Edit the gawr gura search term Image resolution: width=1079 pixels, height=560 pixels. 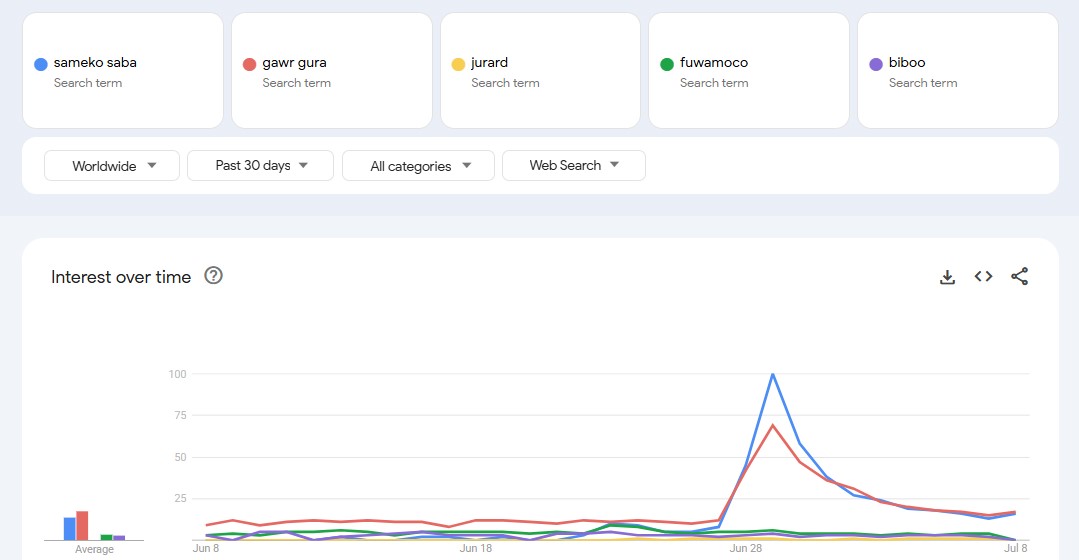click(x=294, y=62)
